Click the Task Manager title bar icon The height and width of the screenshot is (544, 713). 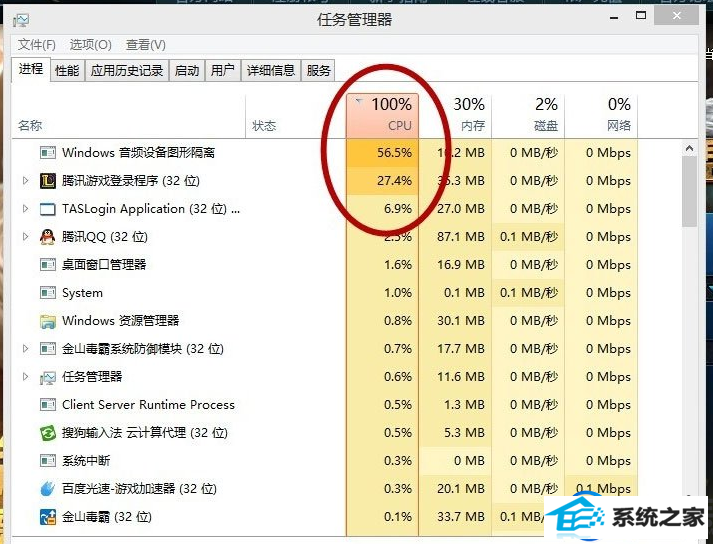pos(21,20)
